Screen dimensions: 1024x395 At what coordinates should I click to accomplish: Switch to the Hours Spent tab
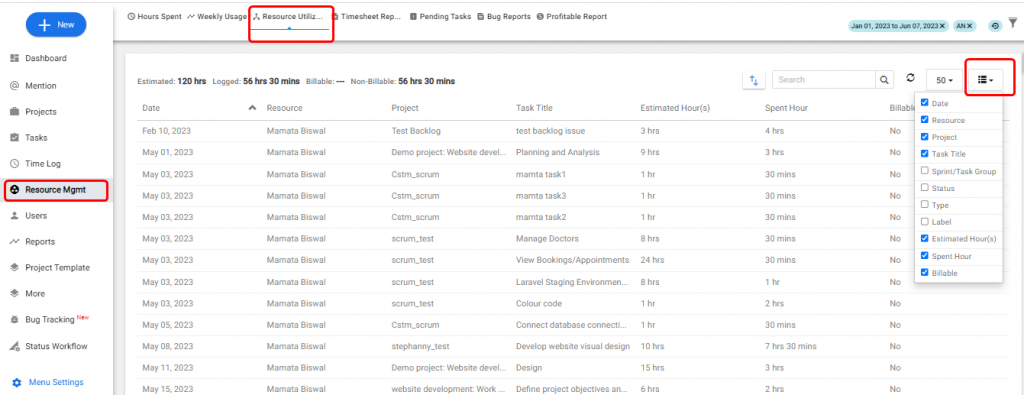(x=154, y=16)
